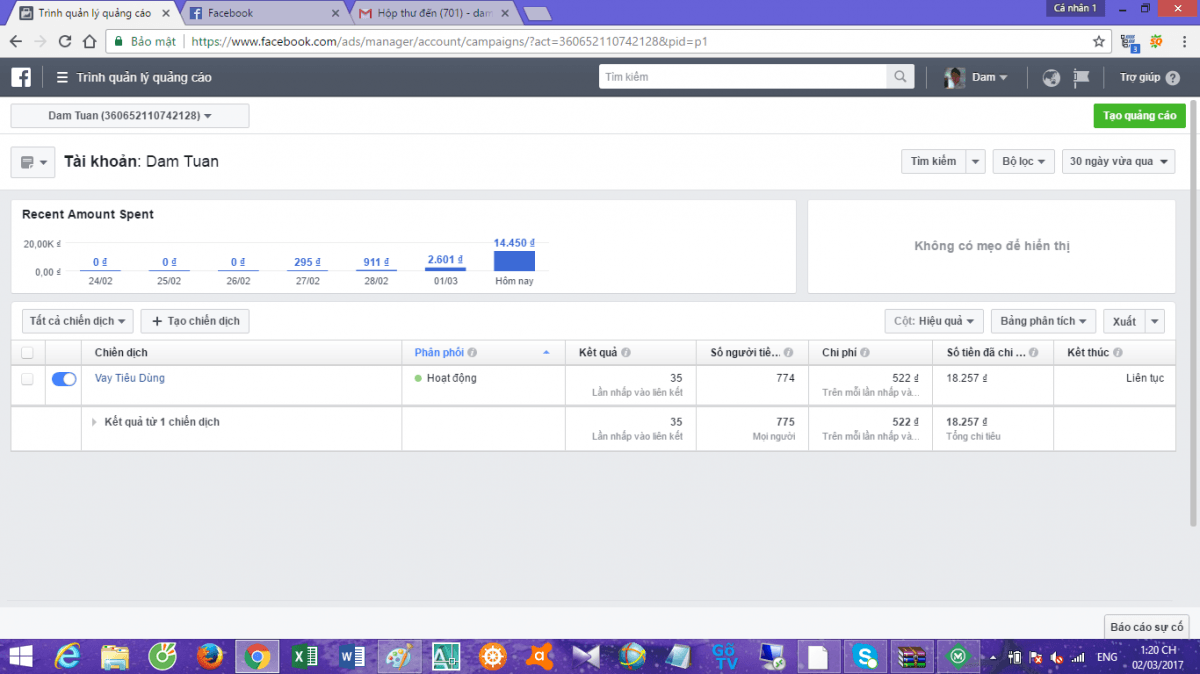Switch to the Hộp thư đến Gmail tab
This screenshot has width=1200, height=674.
point(435,13)
